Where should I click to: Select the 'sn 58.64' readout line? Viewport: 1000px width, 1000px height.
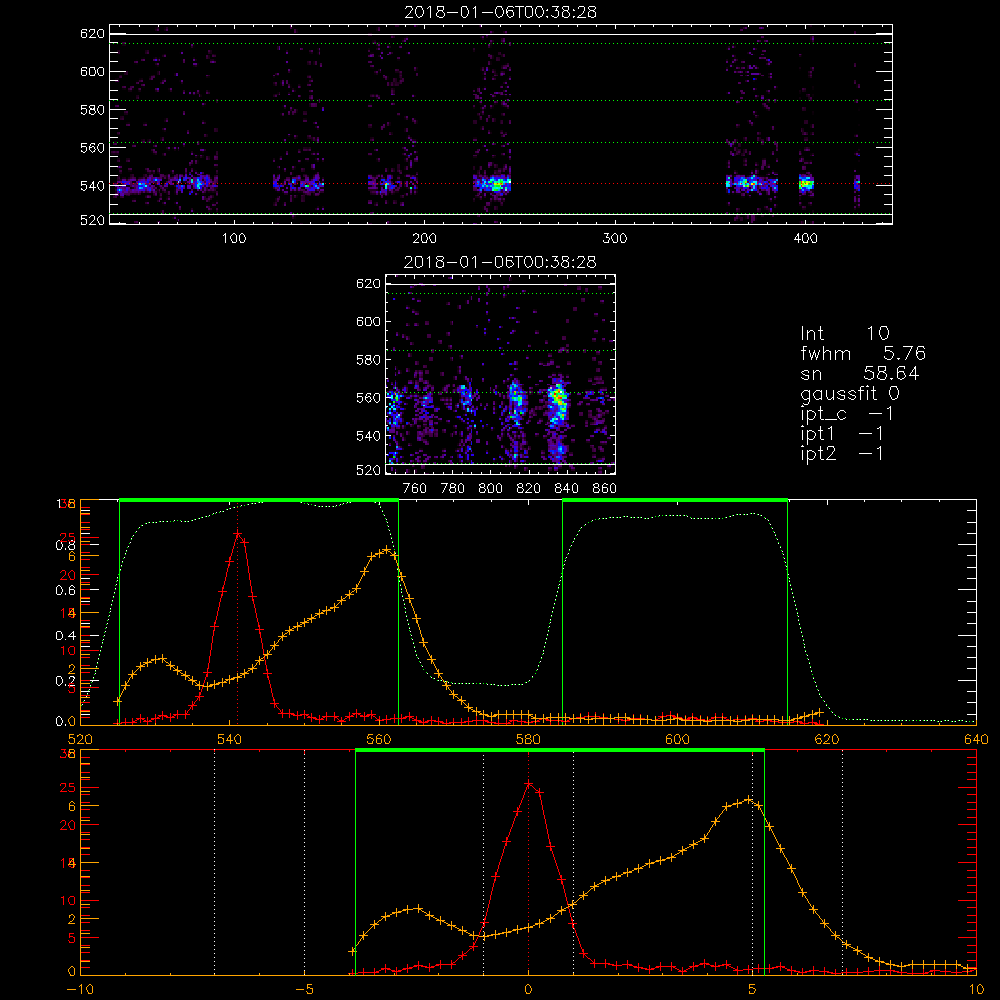pos(860,373)
